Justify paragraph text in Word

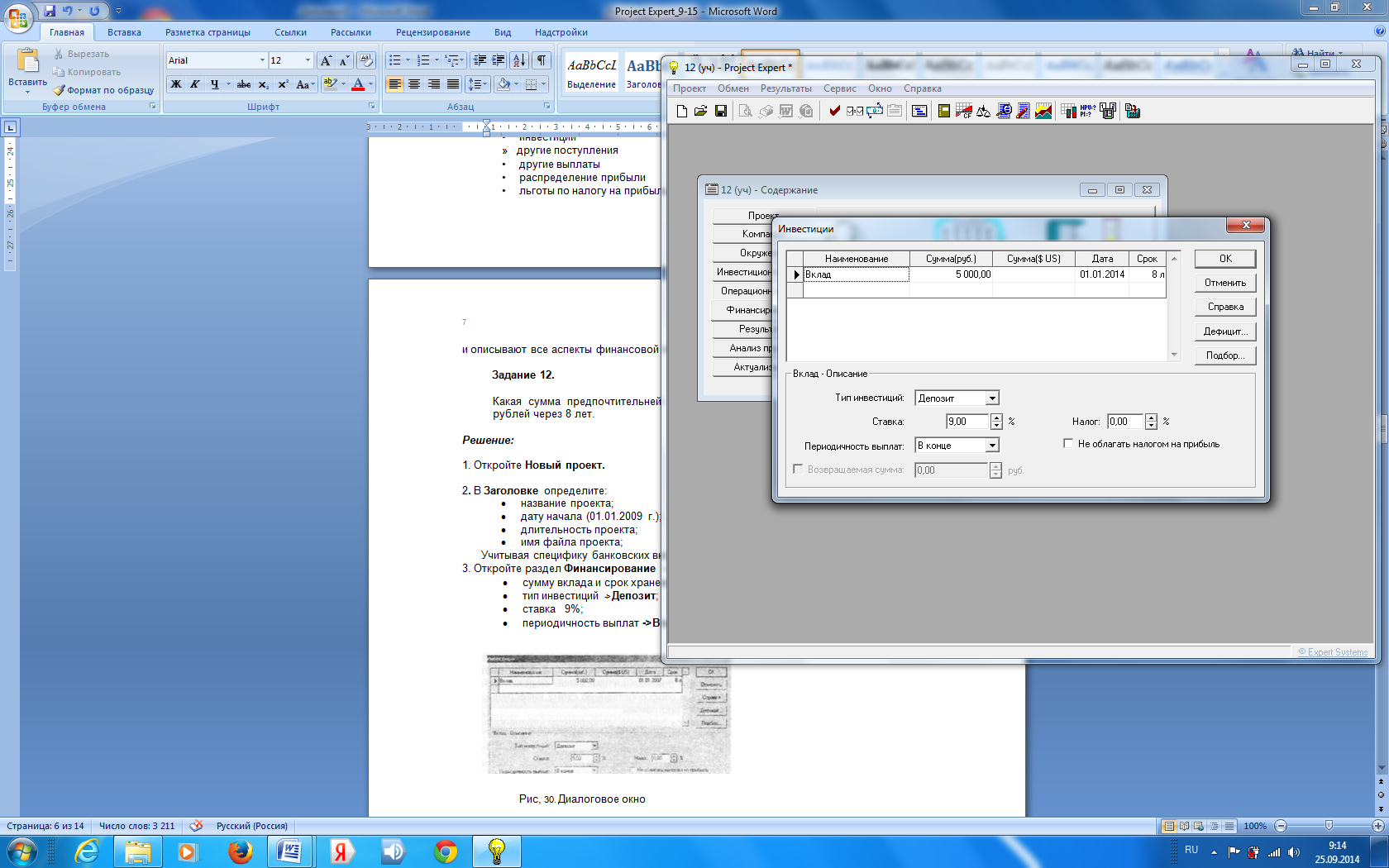[453, 84]
